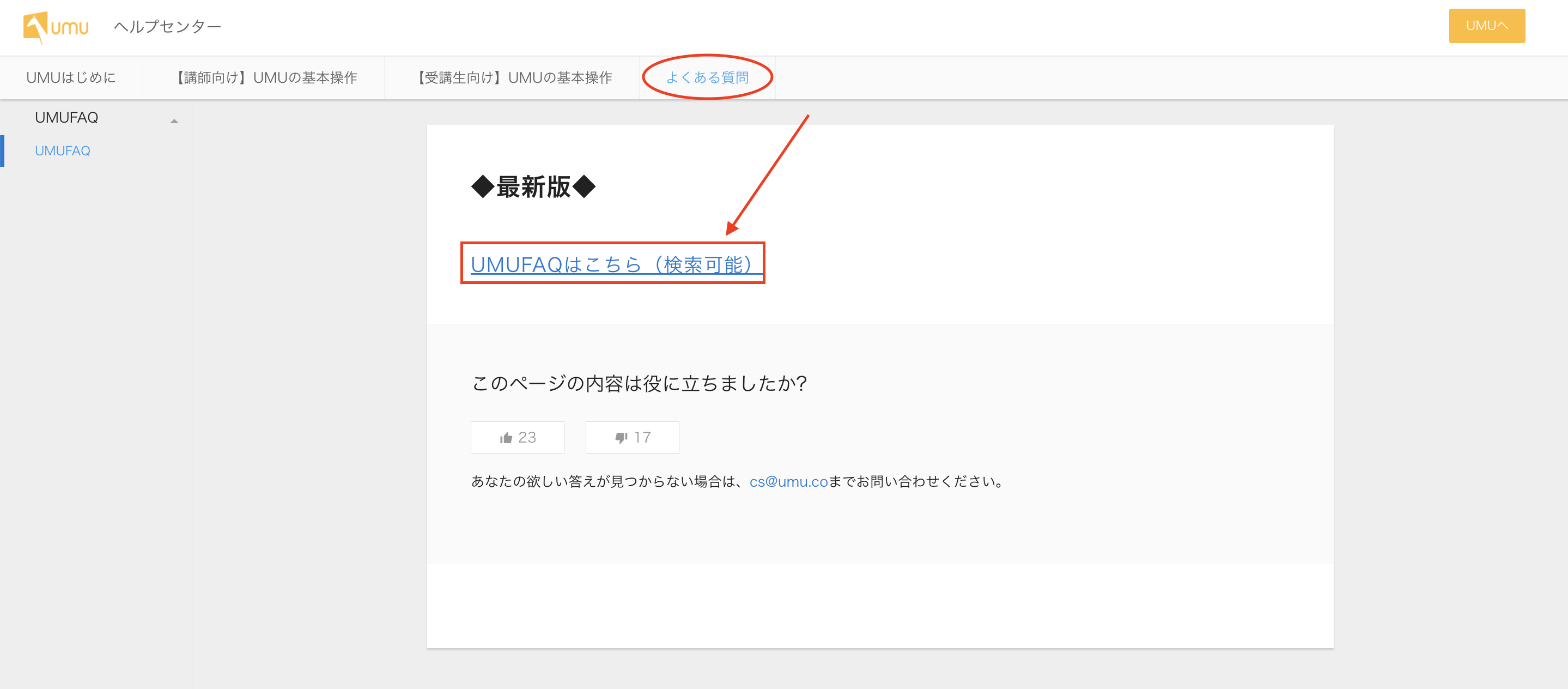Click the ヘルプセンター header title
Viewport: 1568px width, 689px height.
point(167,27)
